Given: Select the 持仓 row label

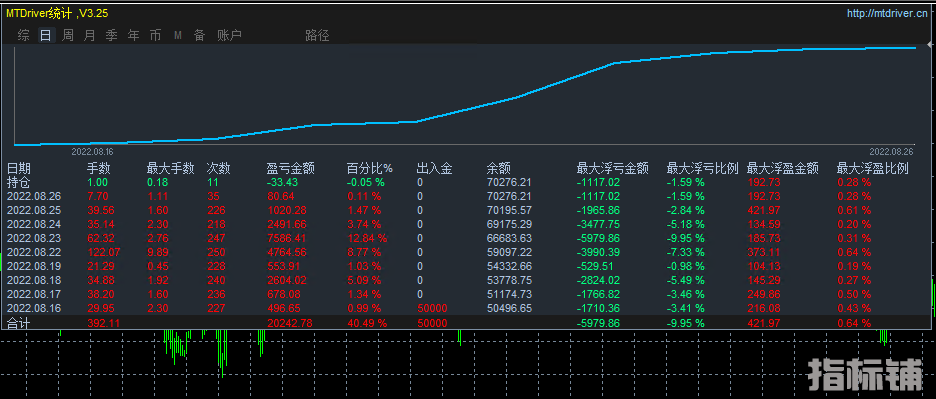Looking at the screenshot, I should [x=19, y=182].
